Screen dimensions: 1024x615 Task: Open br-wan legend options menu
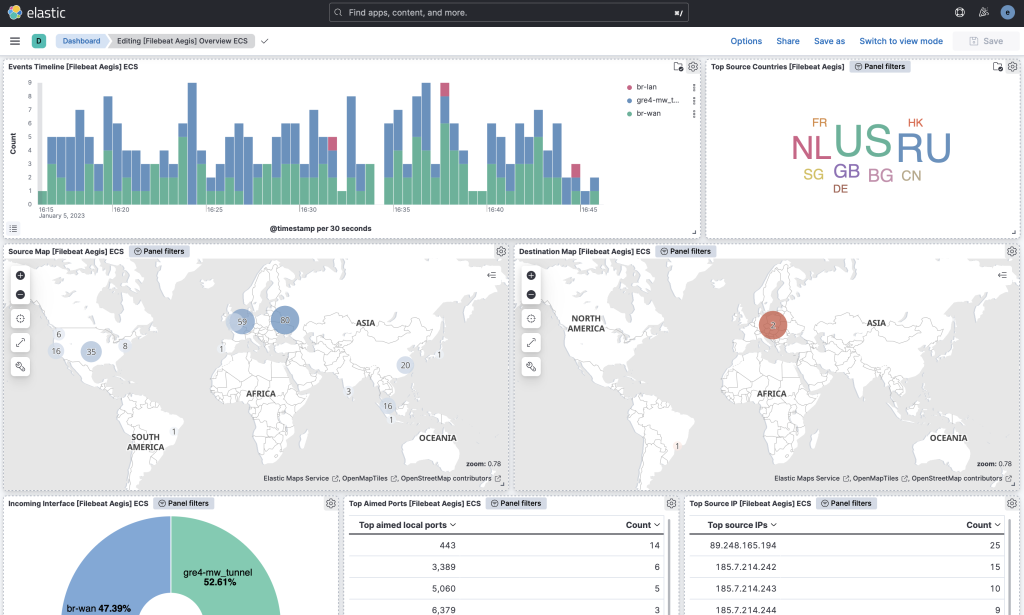[x=694, y=114]
